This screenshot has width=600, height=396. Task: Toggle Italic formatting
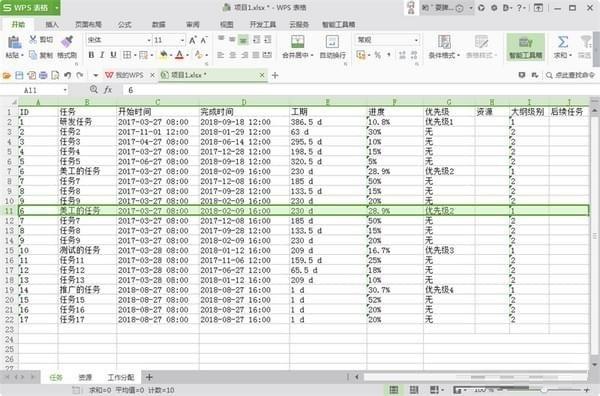[102, 55]
